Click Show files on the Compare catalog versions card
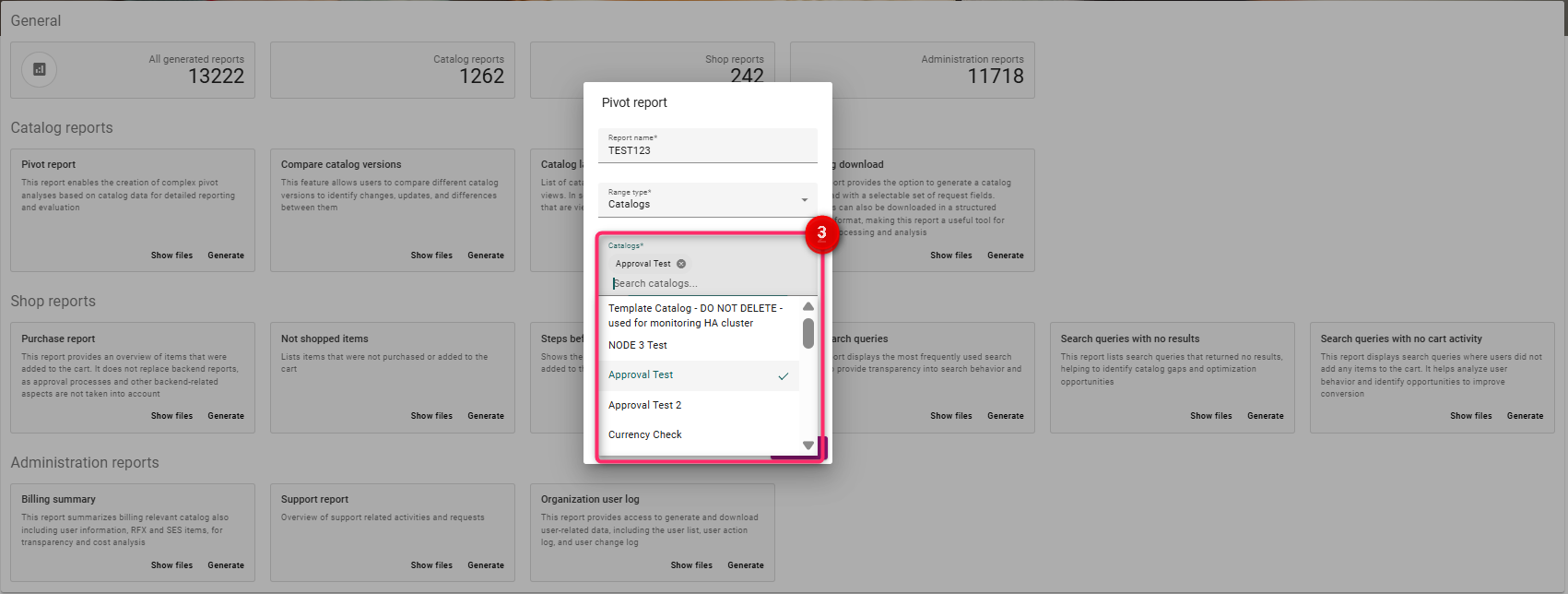The height and width of the screenshot is (594, 1568). click(431, 255)
